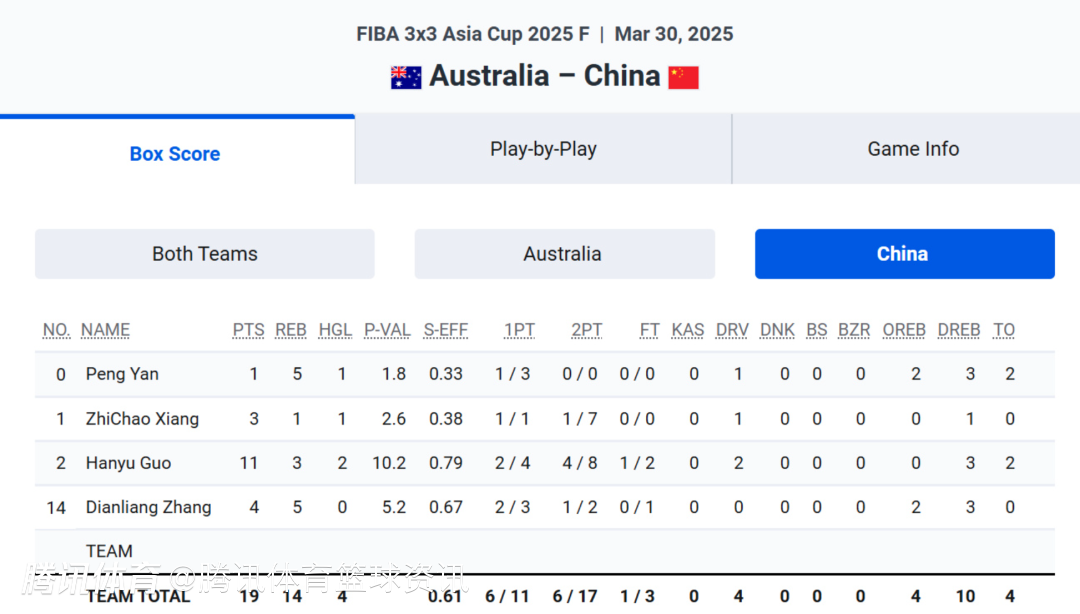Viewport: 1080px width, 614px height.
Task: Click the China flag icon
Action: tap(684, 77)
